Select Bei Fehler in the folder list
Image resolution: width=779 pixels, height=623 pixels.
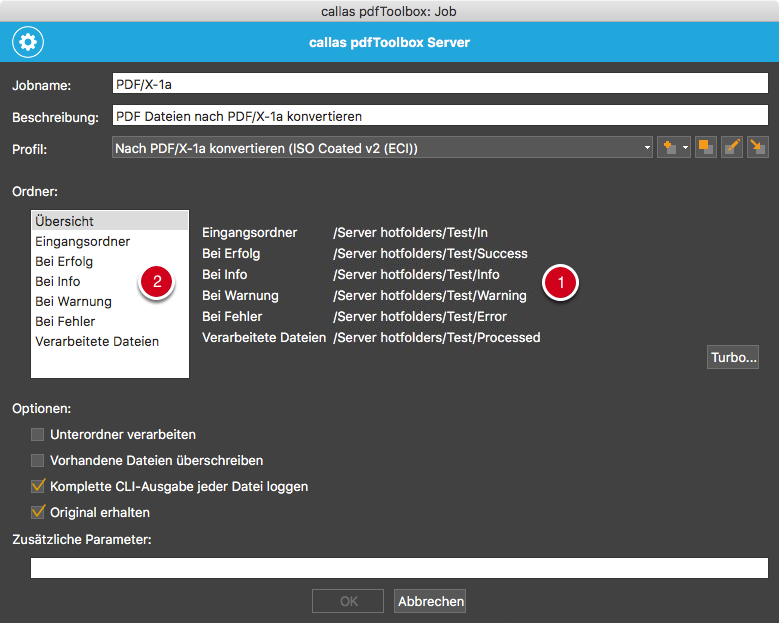[x=110, y=321]
